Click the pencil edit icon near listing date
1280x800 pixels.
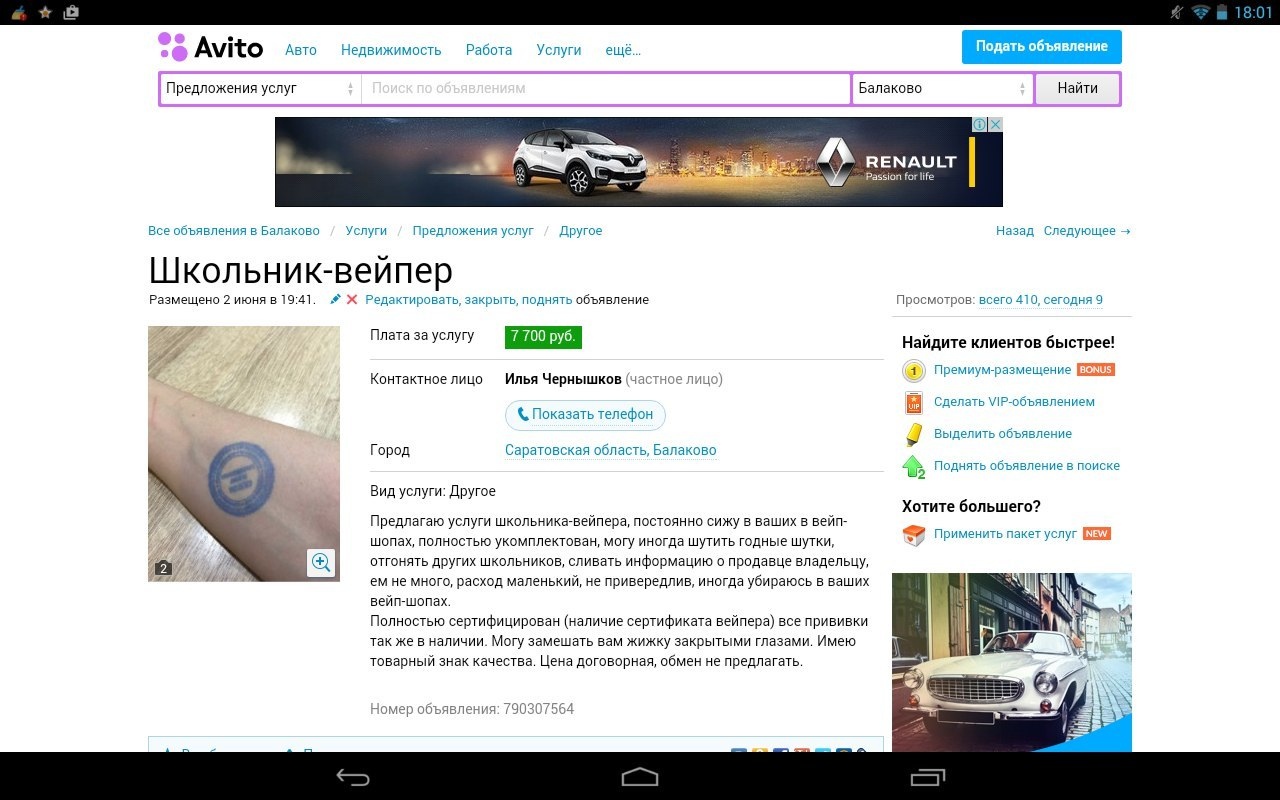coord(336,299)
